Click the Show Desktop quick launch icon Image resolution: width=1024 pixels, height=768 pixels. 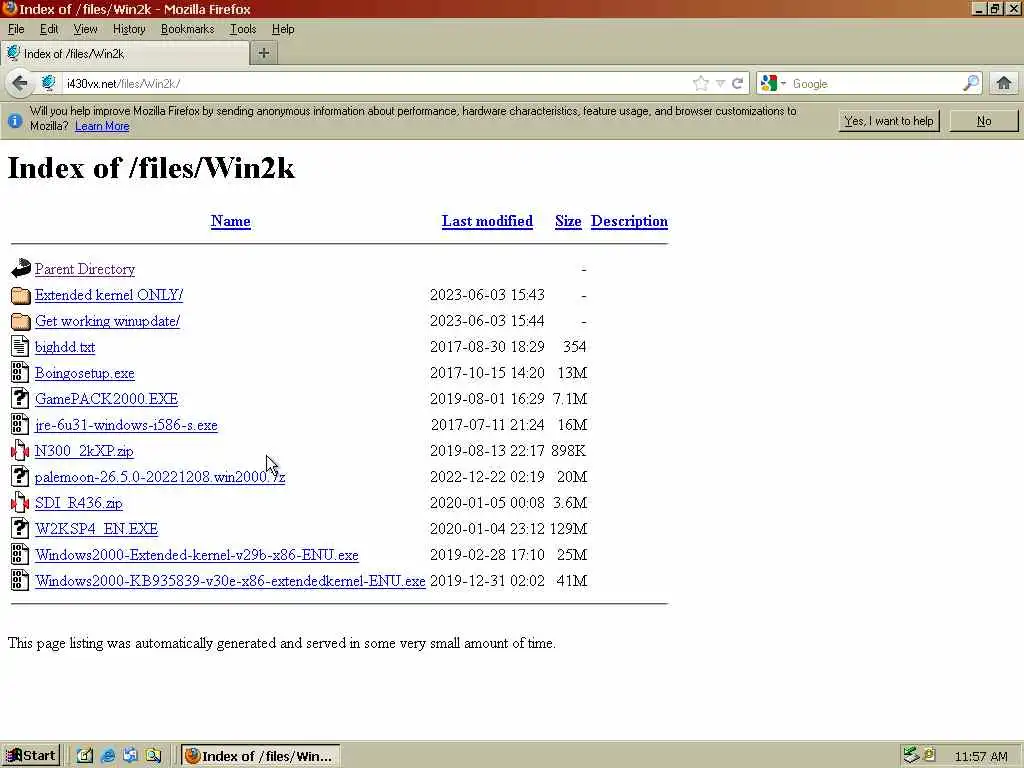[85, 756]
